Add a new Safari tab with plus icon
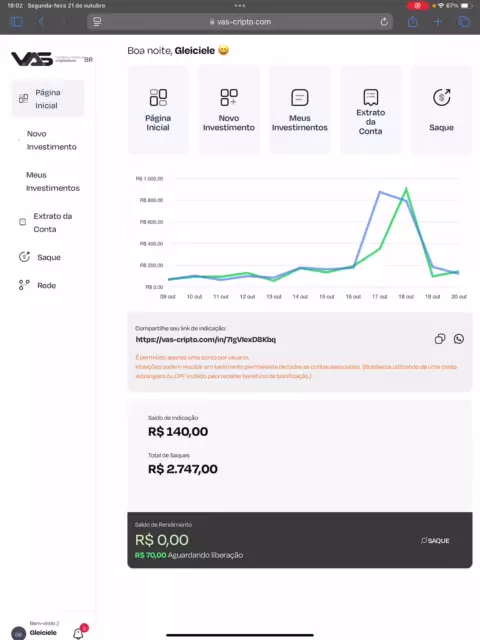This screenshot has width=480, height=640. [x=438, y=22]
